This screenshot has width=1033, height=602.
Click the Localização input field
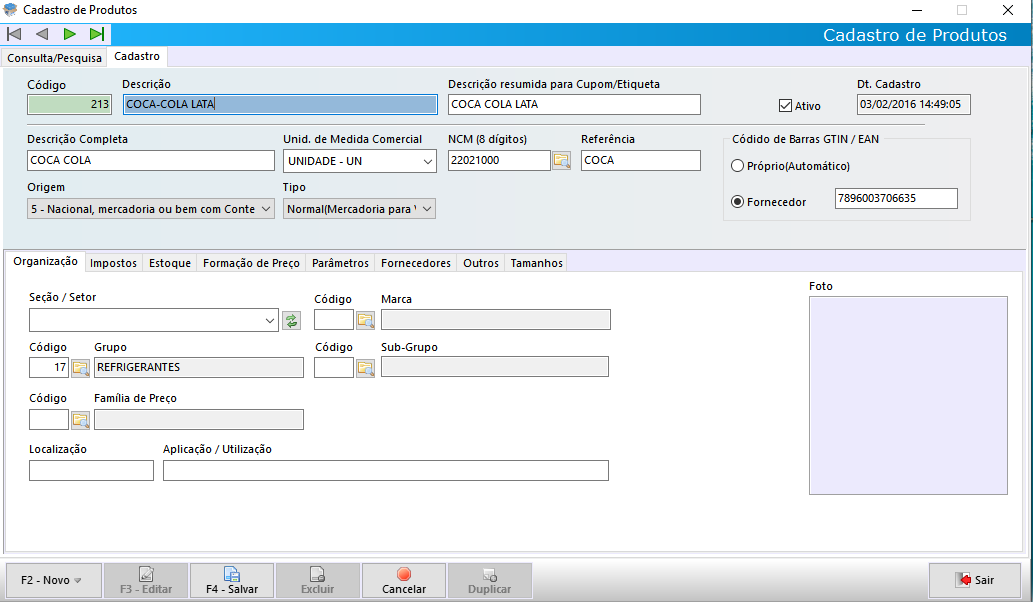click(92, 471)
